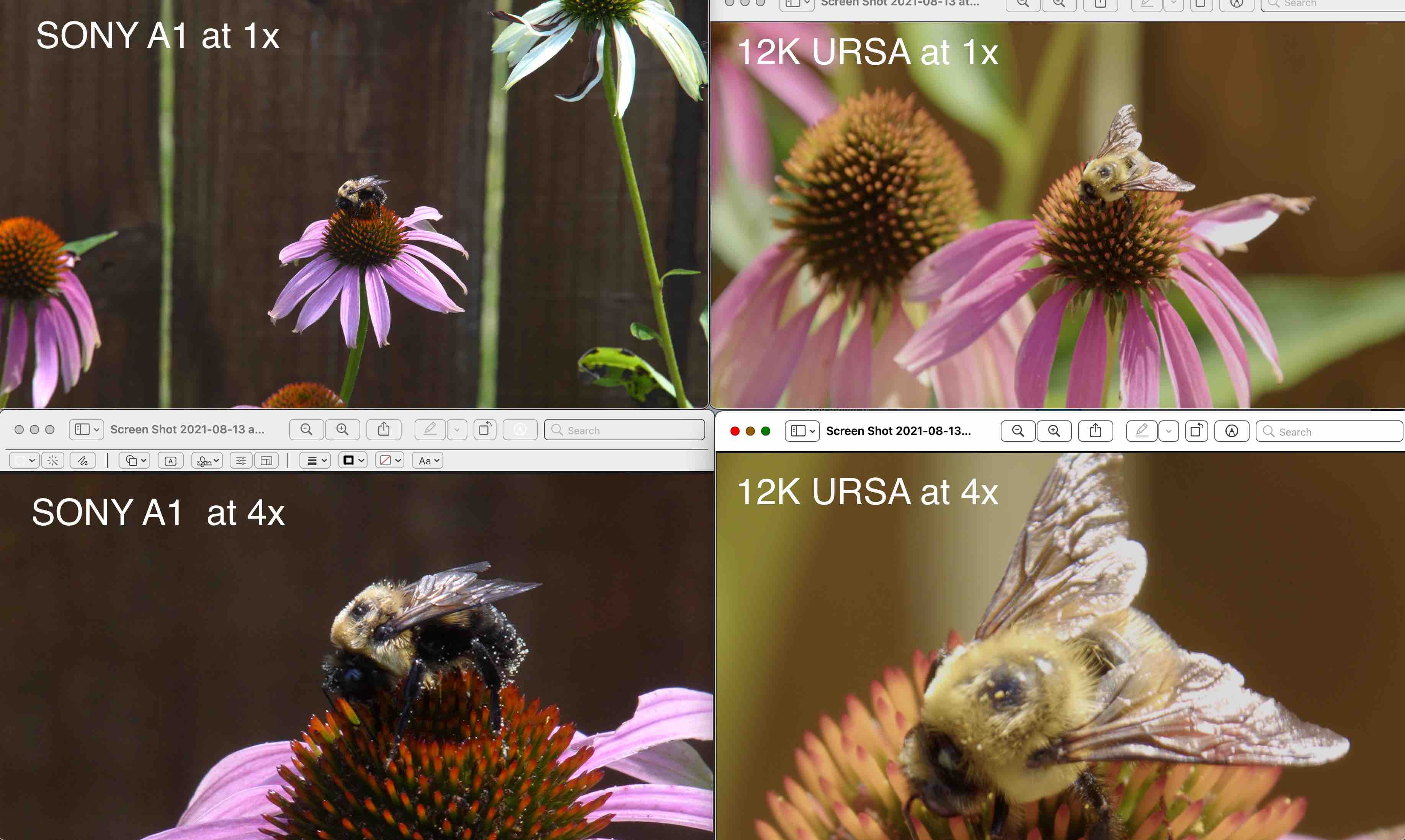1405x840 pixels.
Task: Open the Shape Style line thickness dropdown
Action: [315, 461]
